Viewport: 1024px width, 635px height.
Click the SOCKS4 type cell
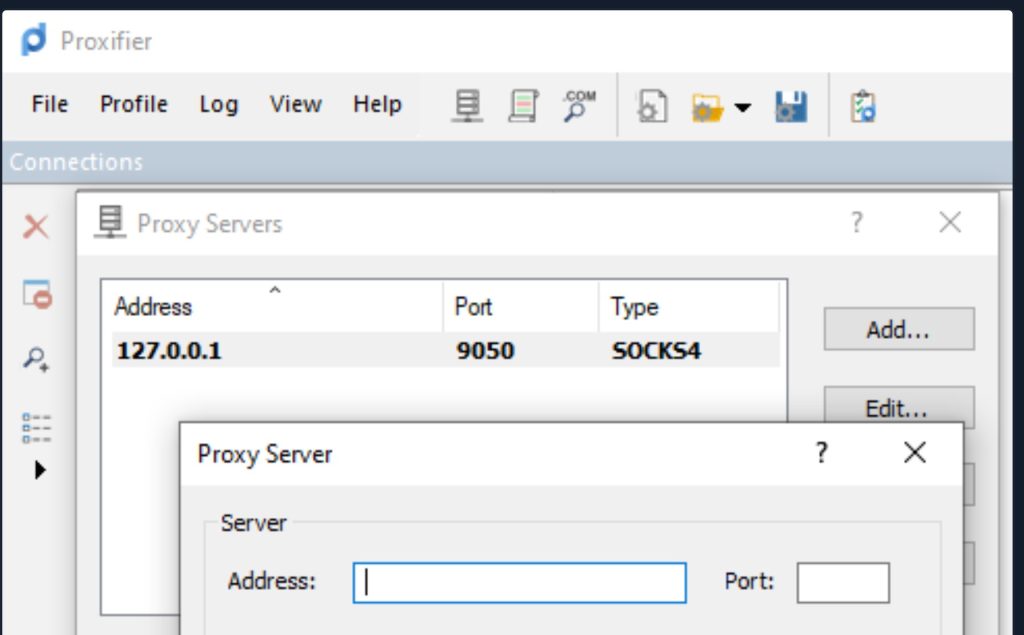(656, 351)
